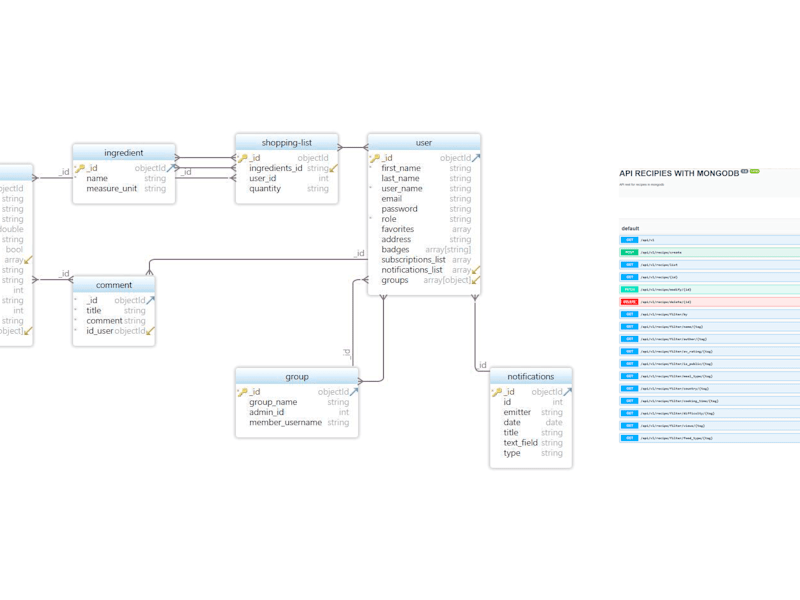800x600 pixels.
Task: Expand the DELETE recipe endpoint
Action: tap(710, 302)
